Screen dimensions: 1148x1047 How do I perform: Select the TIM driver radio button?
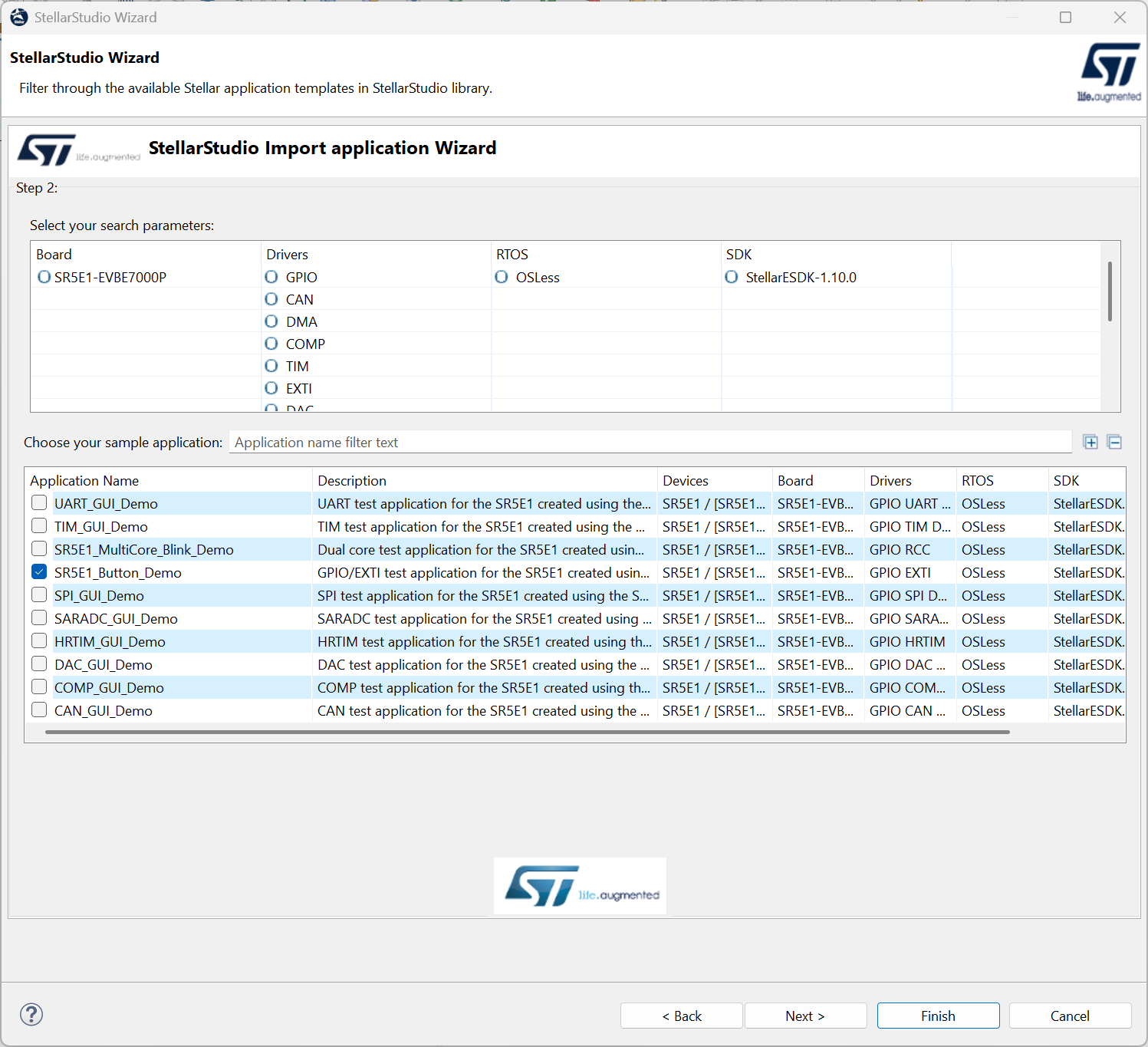click(x=271, y=366)
